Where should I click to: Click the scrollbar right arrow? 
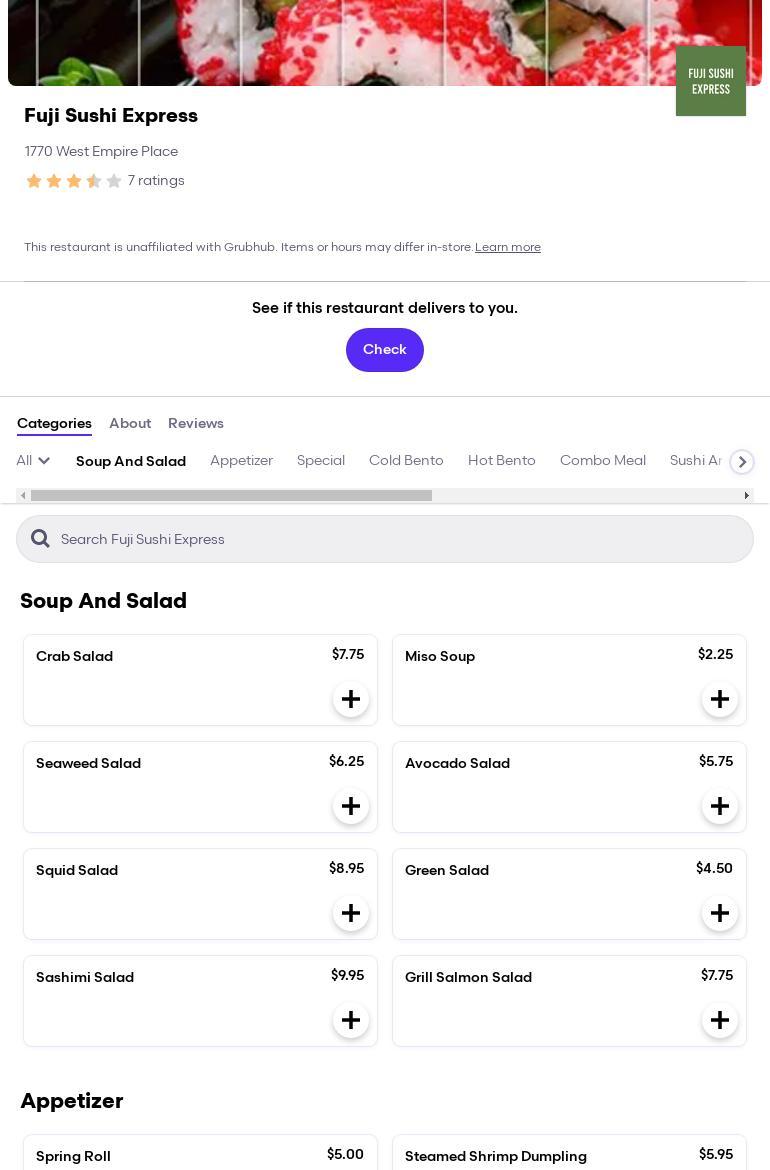point(746,496)
